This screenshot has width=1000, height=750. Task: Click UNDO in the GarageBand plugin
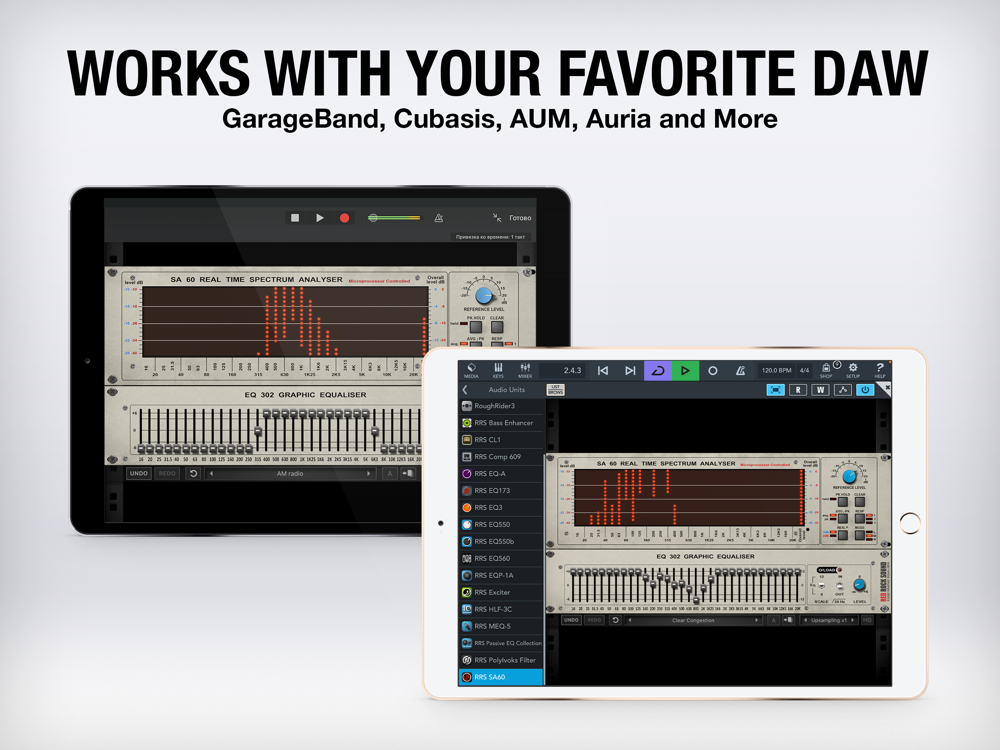pos(139,474)
